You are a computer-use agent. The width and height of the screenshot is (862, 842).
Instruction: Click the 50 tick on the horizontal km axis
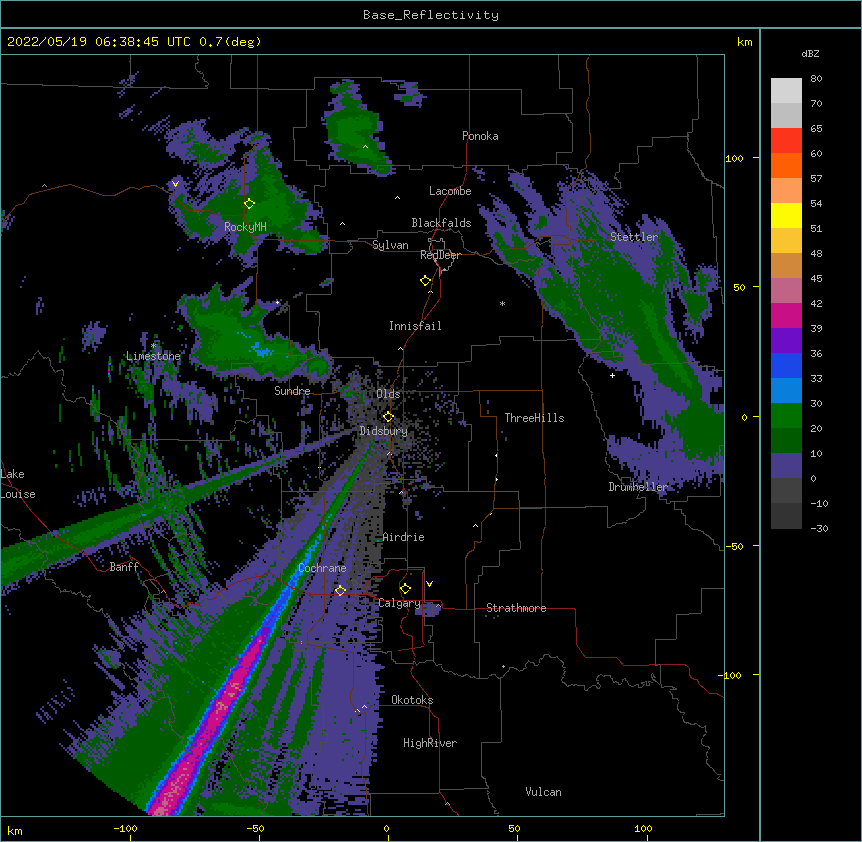point(514,828)
